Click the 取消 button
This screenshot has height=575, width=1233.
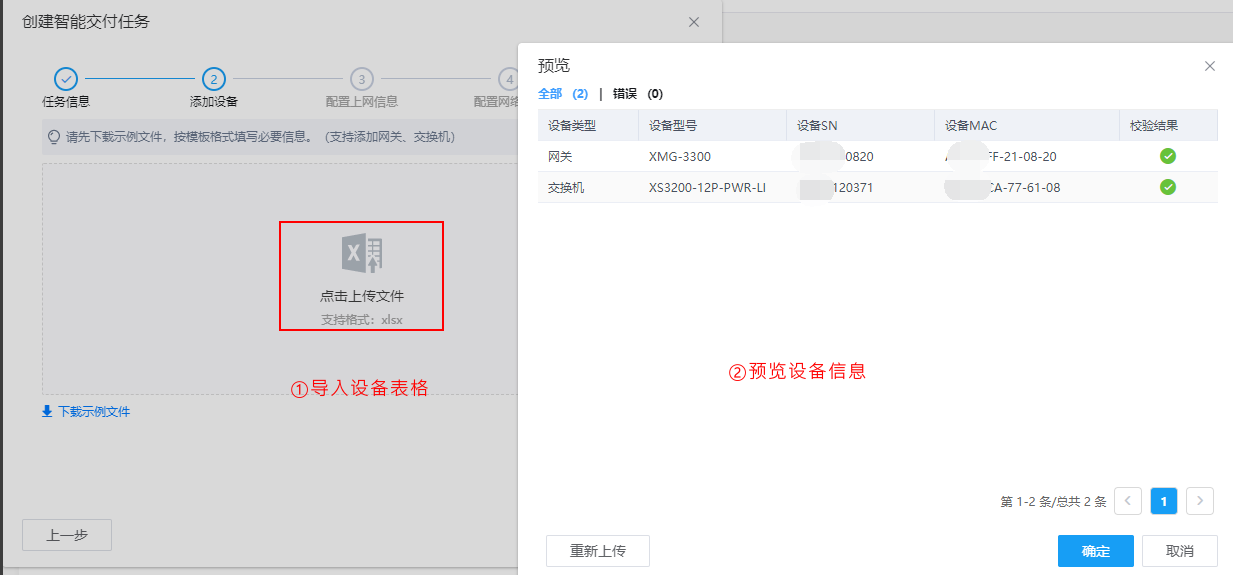[x=1180, y=551]
